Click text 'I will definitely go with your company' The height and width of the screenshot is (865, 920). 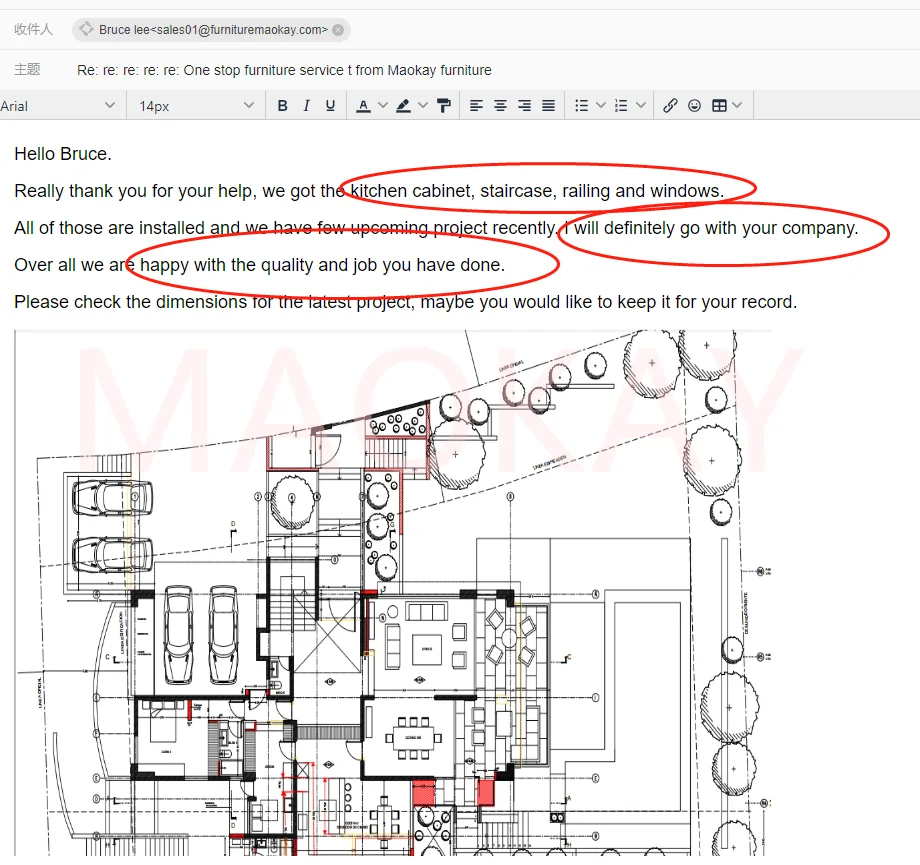pyautogui.click(x=709, y=228)
